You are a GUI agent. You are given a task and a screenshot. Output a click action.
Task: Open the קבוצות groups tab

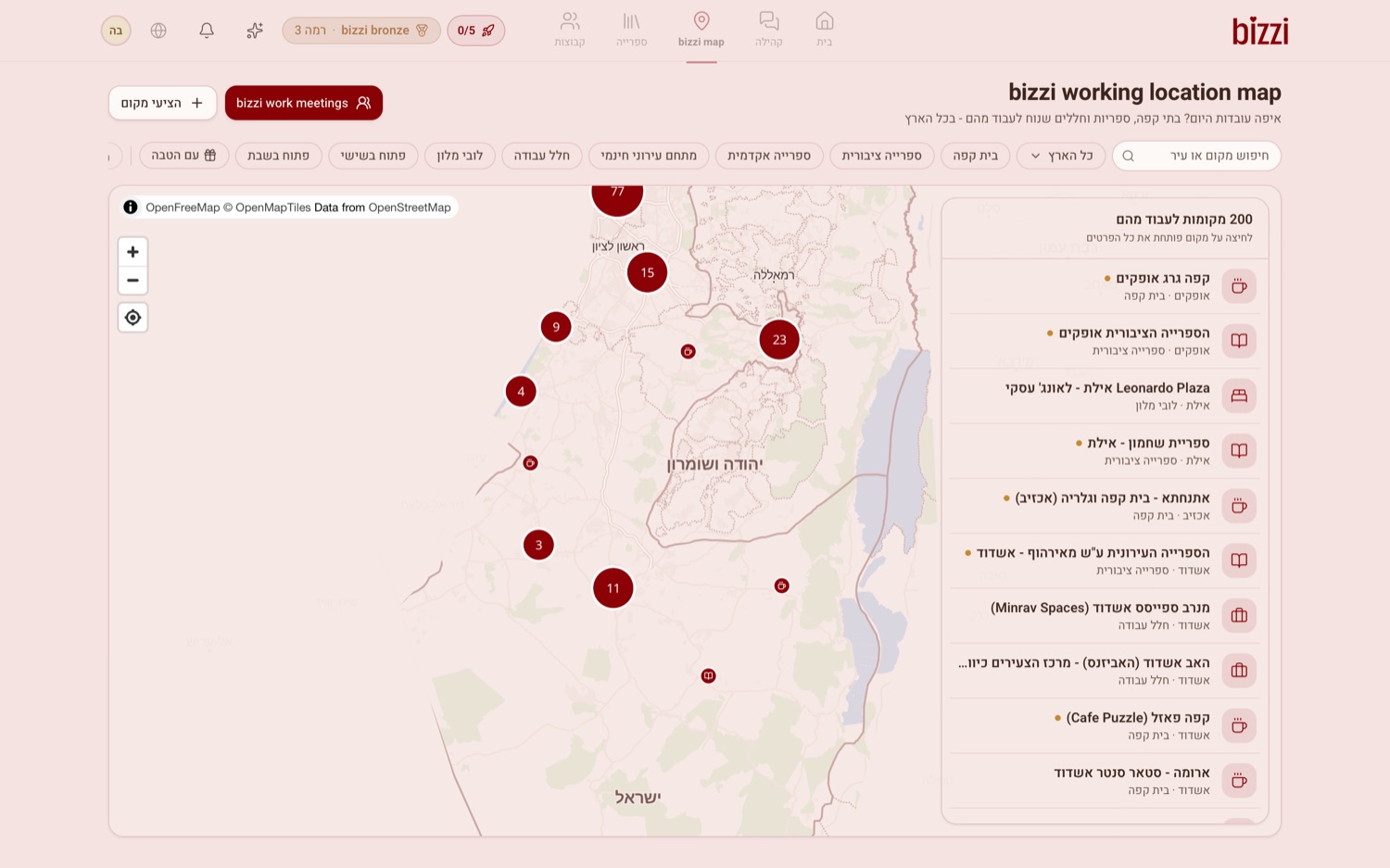[569, 30]
